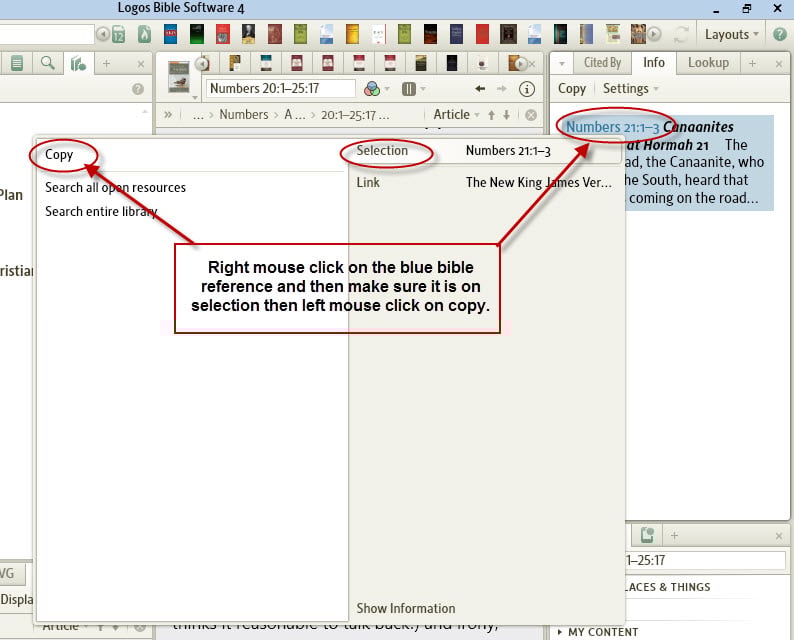Viewport: 794px width, 640px height.
Task: Open the solid red book shortcut
Action: click(482, 34)
